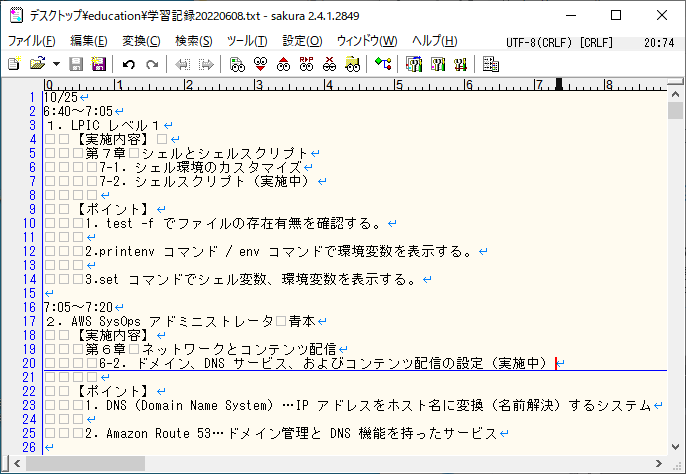Click the 3.set コマンド line
The height and width of the screenshot is (474, 686).
[x=252, y=279]
